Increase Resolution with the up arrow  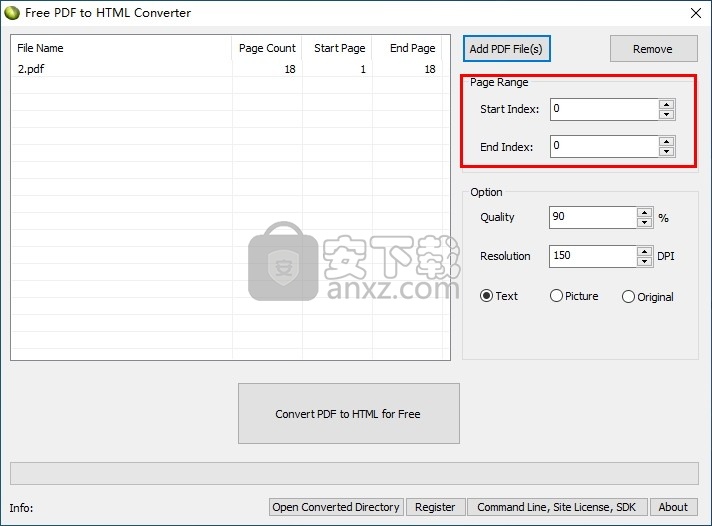point(645,251)
